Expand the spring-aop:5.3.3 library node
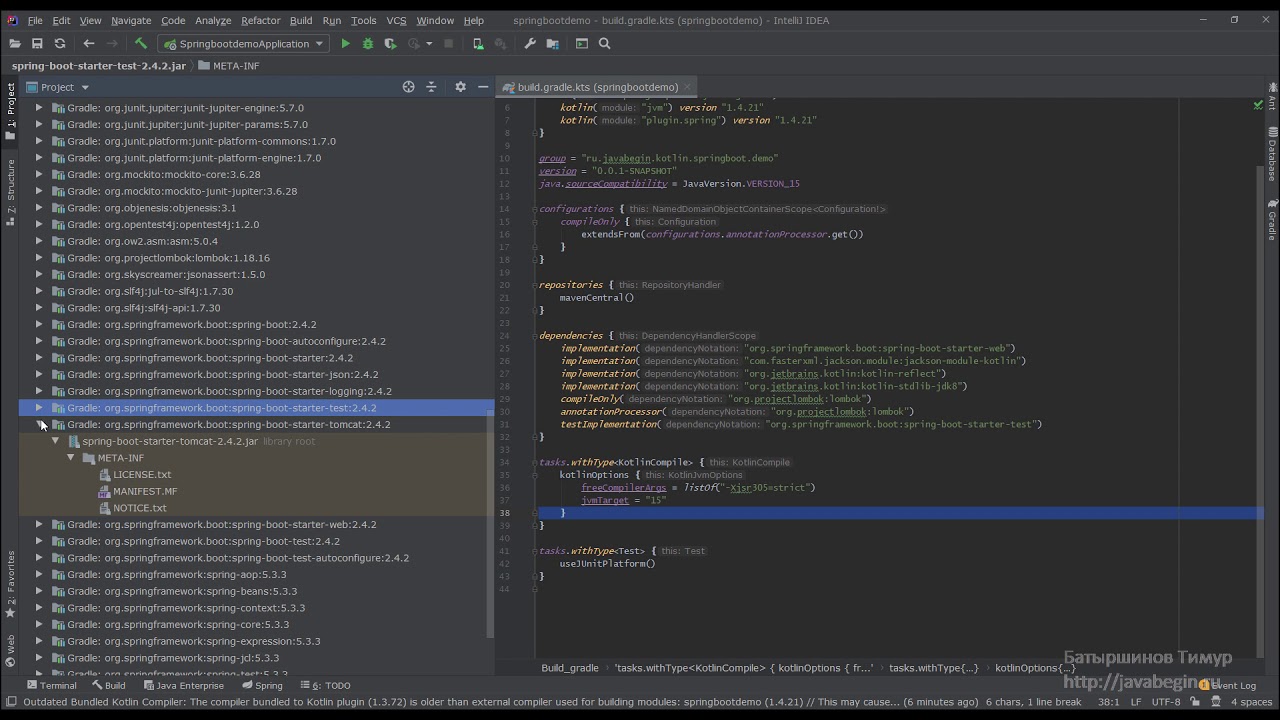 39,574
